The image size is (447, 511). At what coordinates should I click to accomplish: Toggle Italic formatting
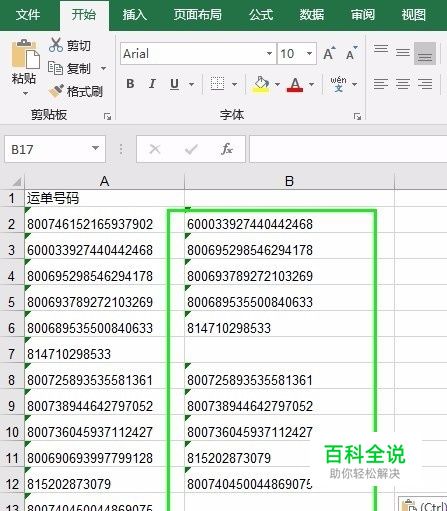click(152, 84)
